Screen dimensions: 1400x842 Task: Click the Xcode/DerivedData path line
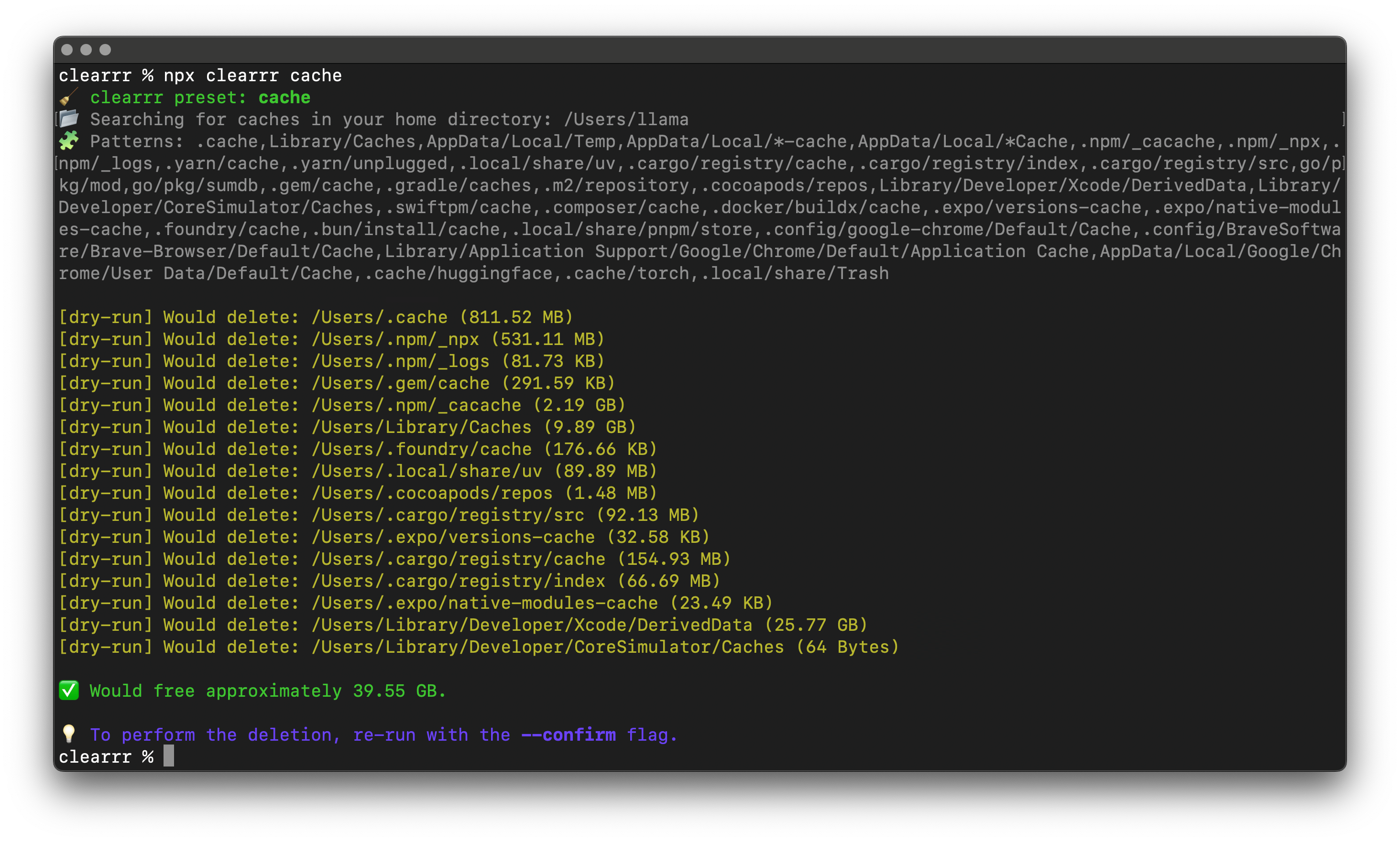(531, 625)
